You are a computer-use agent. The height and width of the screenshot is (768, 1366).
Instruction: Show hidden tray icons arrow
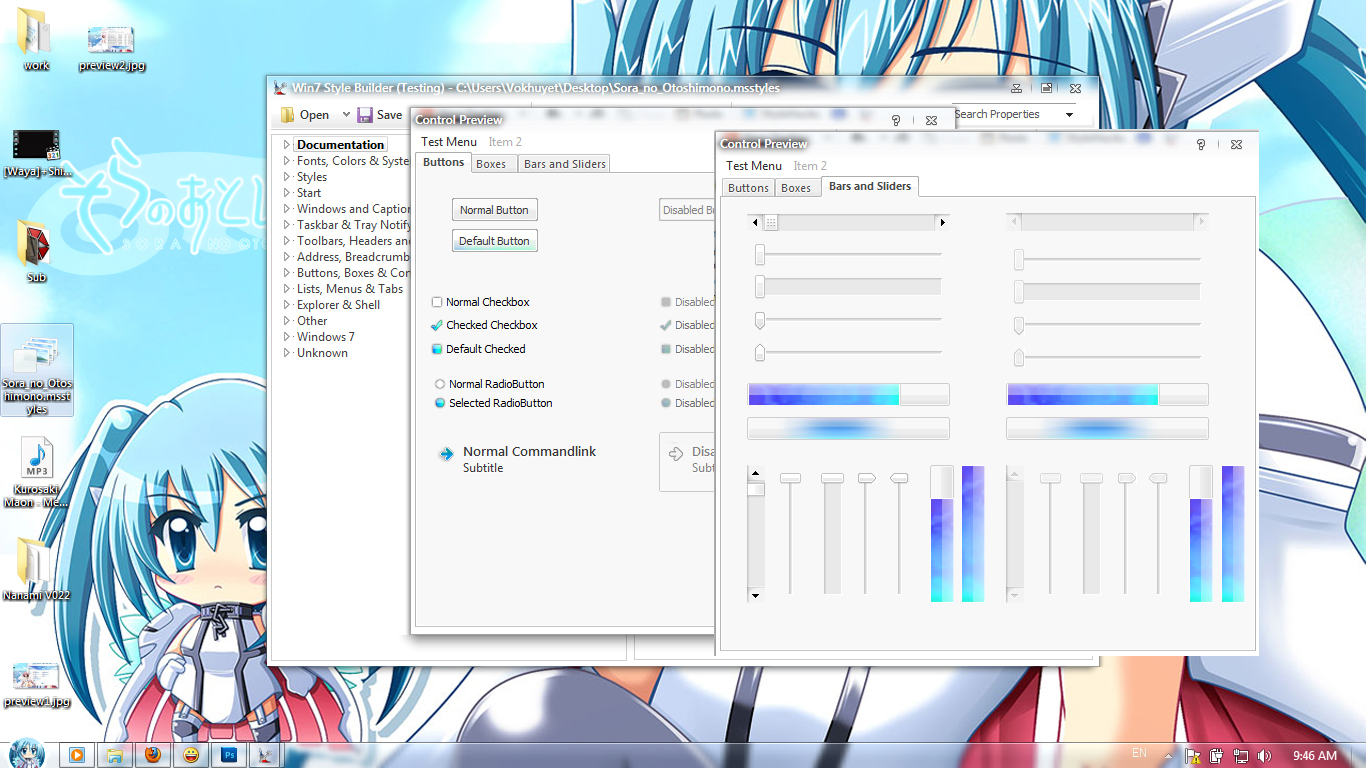1167,755
